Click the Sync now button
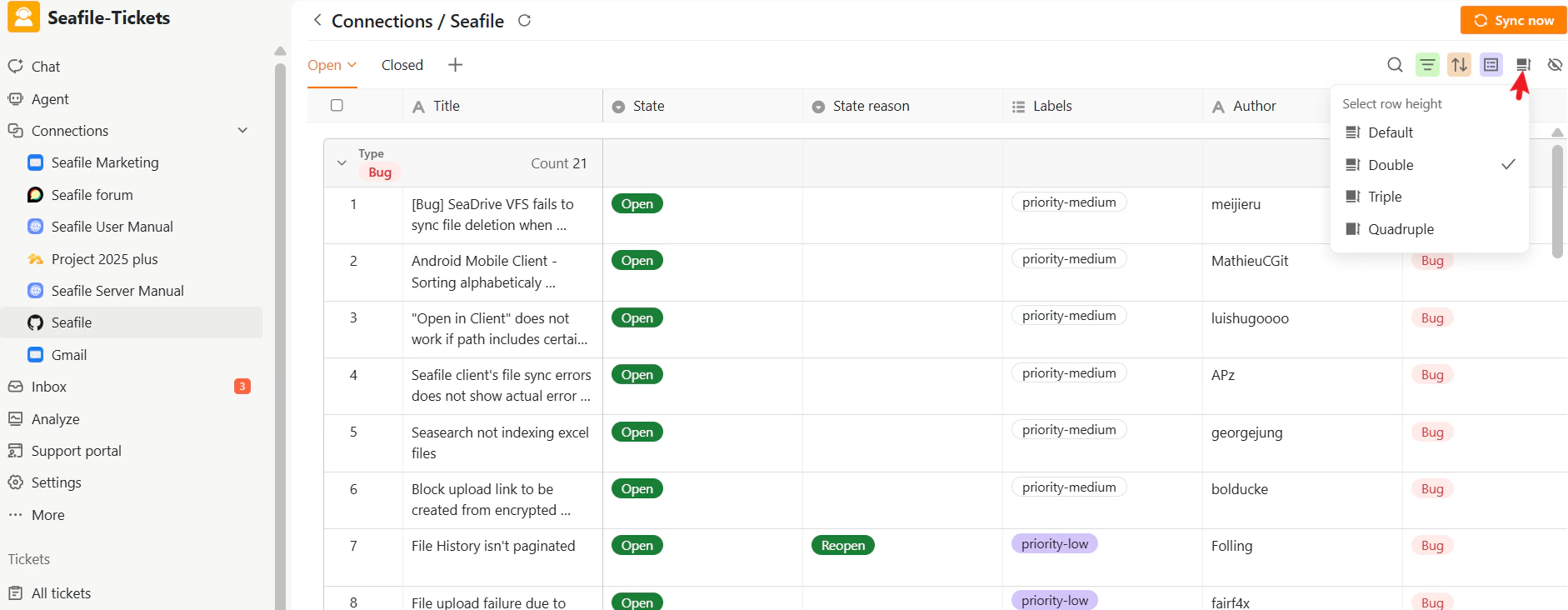Image resolution: width=1568 pixels, height=610 pixels. [1513, 20]
